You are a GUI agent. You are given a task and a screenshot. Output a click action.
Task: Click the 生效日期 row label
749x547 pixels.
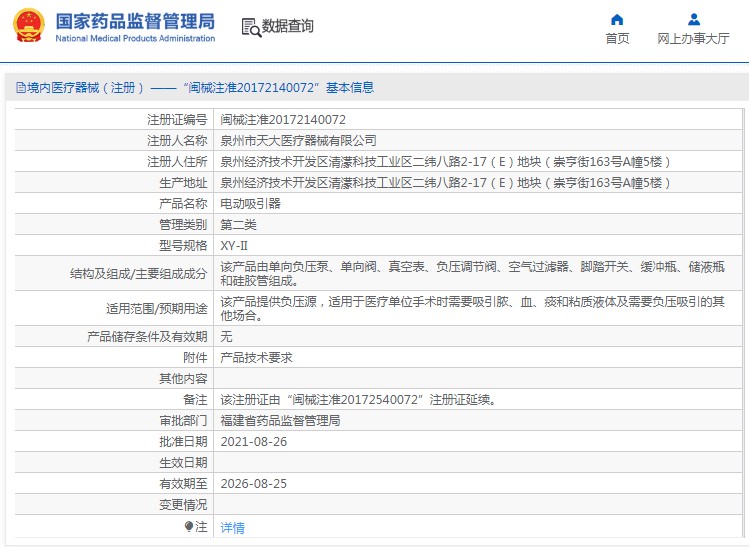[x=183, y=462]
